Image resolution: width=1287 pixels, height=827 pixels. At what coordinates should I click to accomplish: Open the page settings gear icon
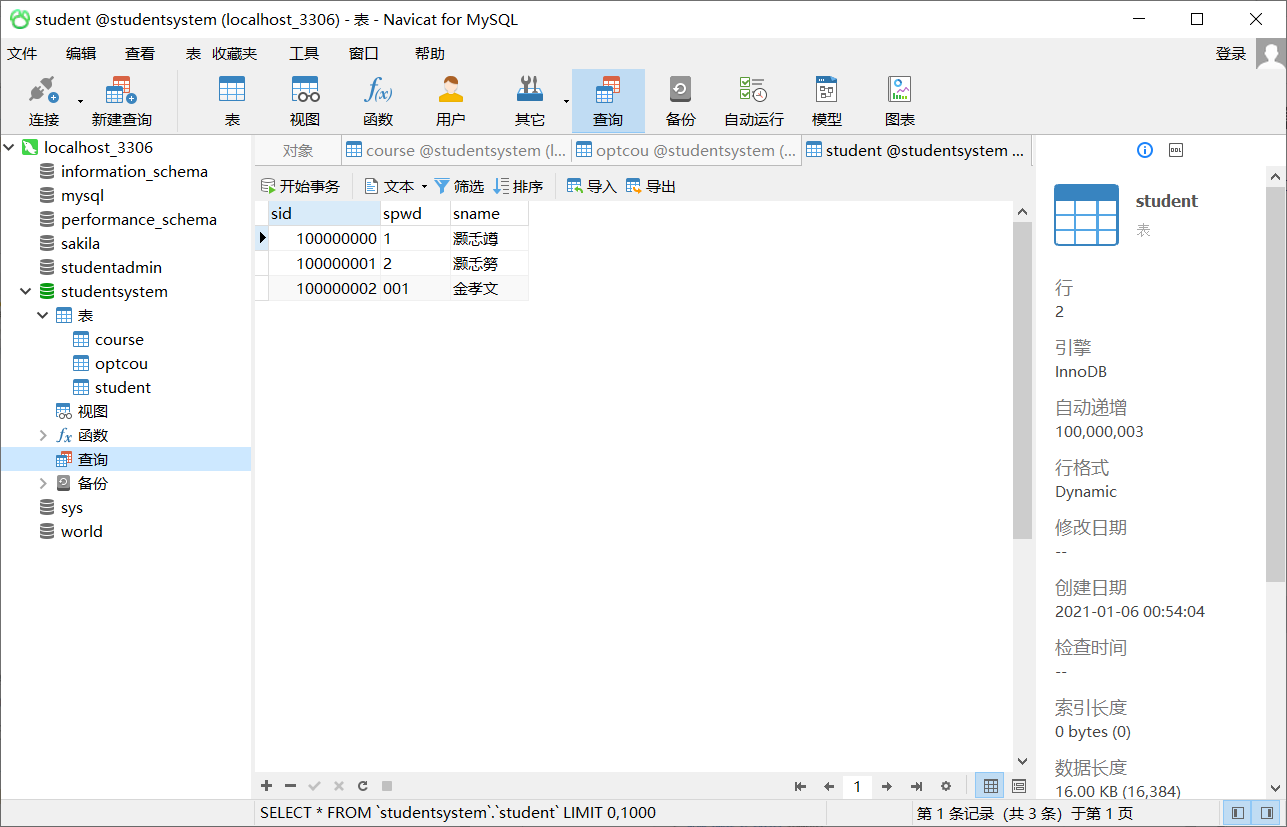[946, 787]
